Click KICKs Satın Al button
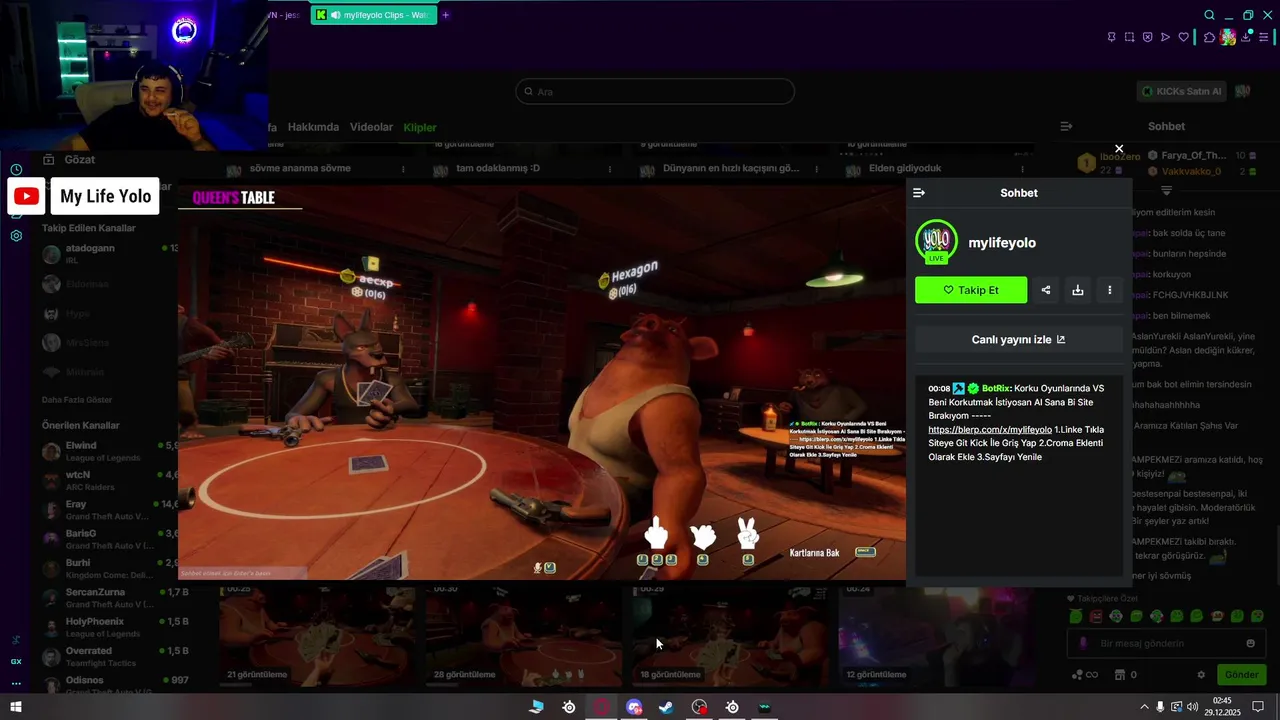 (x=1181, y=92)
